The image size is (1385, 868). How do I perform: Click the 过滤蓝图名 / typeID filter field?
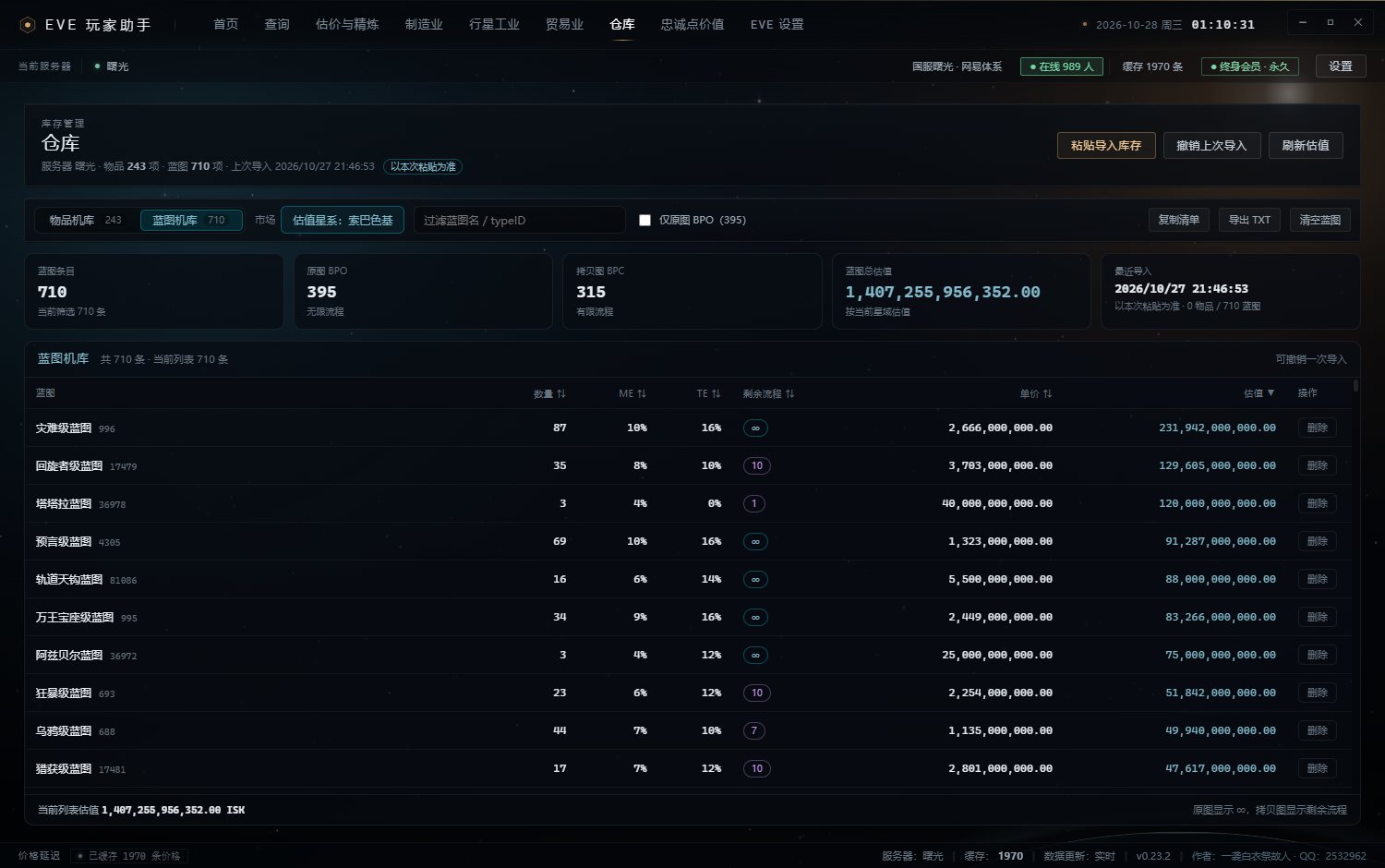[520, 220]
